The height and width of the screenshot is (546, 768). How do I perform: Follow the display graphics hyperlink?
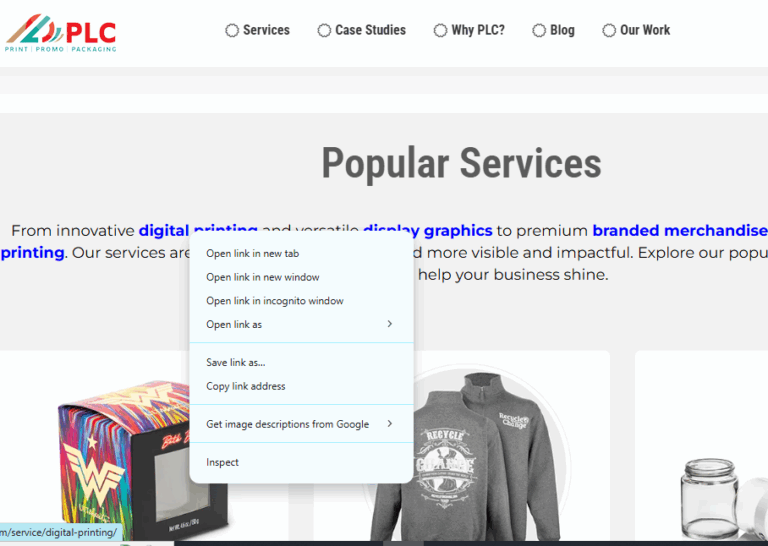428,230
